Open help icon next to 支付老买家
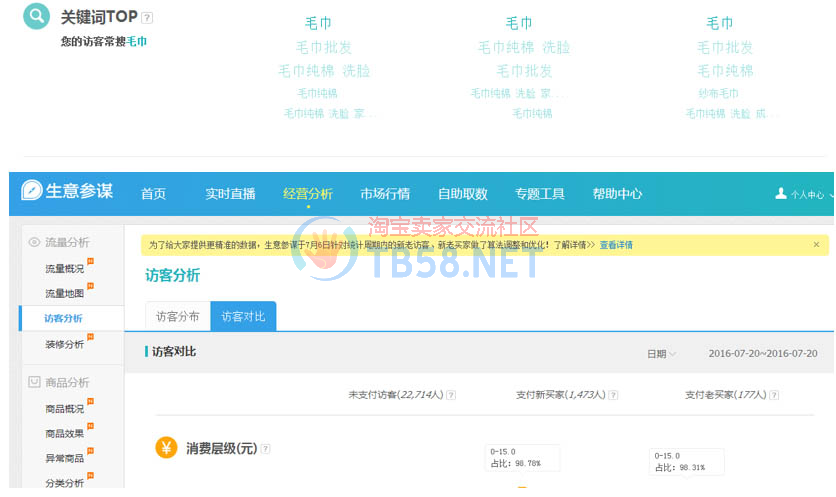Image resolution: width=836 pixels, height=497 pixels. (x=774, y=395)
